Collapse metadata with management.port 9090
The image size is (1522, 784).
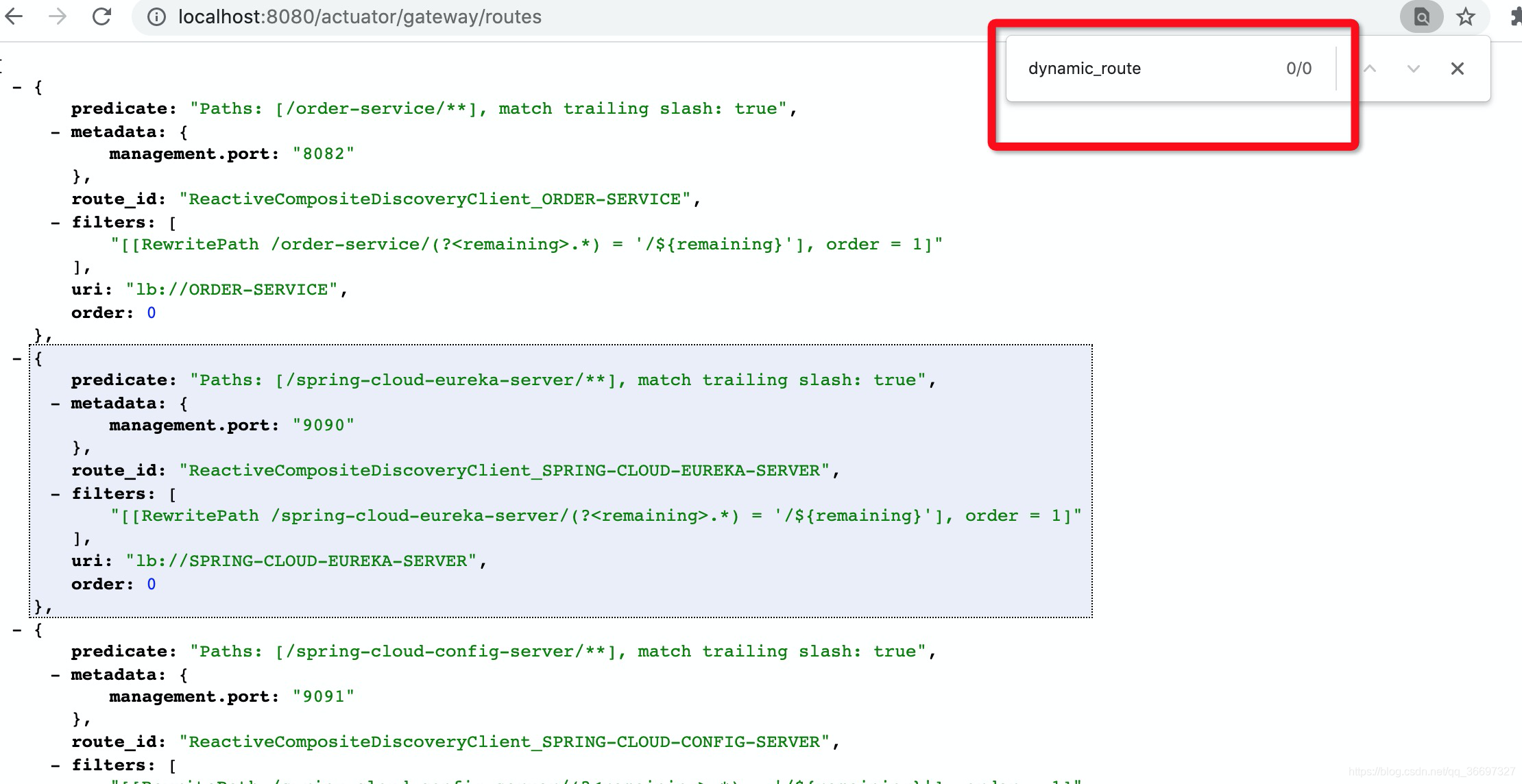56,404
